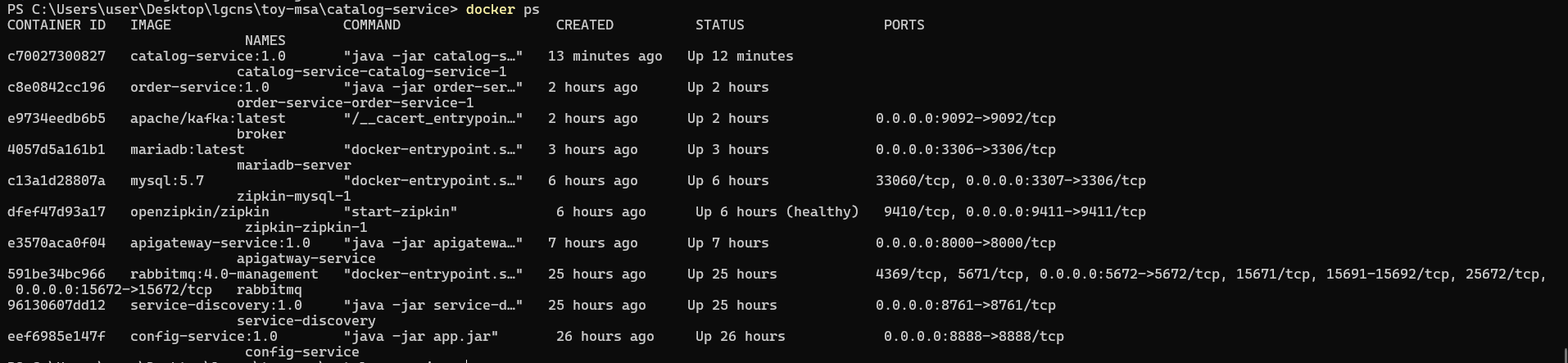This screenshot has width=1568, height=363.
Task: Click the CONTAINER ID column header
Action: [x=57, y=25]
